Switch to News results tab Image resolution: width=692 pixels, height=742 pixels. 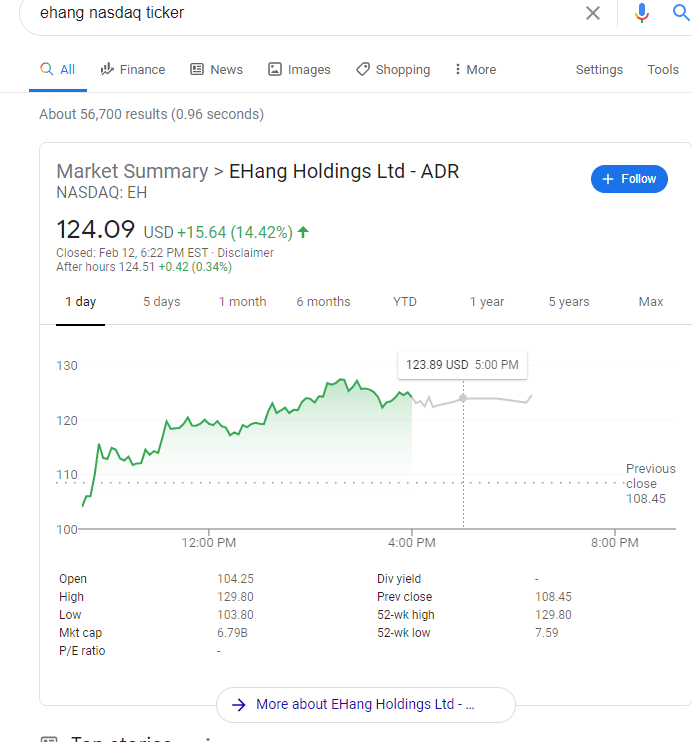pyautogui.click(x=216, y=70)
